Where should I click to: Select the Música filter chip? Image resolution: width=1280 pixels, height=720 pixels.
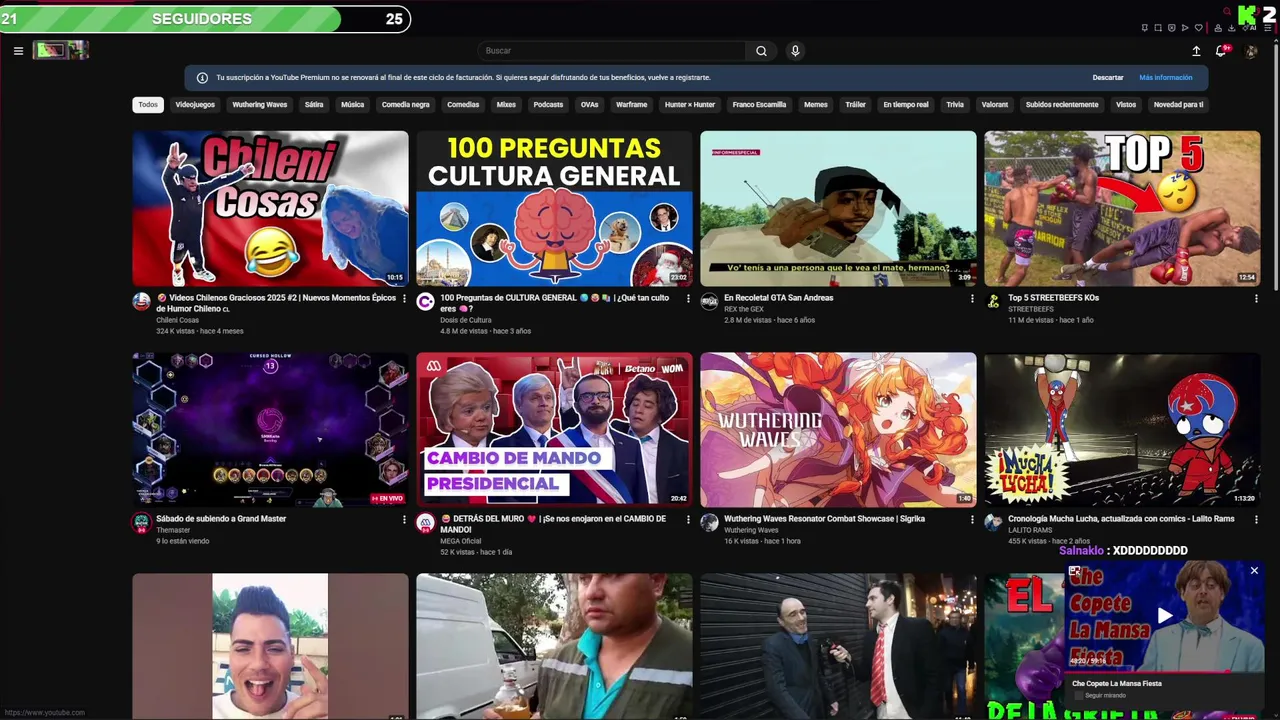coord(352,105)
